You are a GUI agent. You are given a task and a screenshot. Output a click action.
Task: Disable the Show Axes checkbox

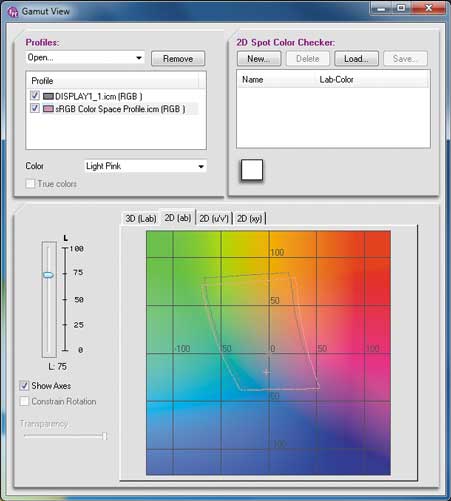pyautogui.click(x=24, y=386)
